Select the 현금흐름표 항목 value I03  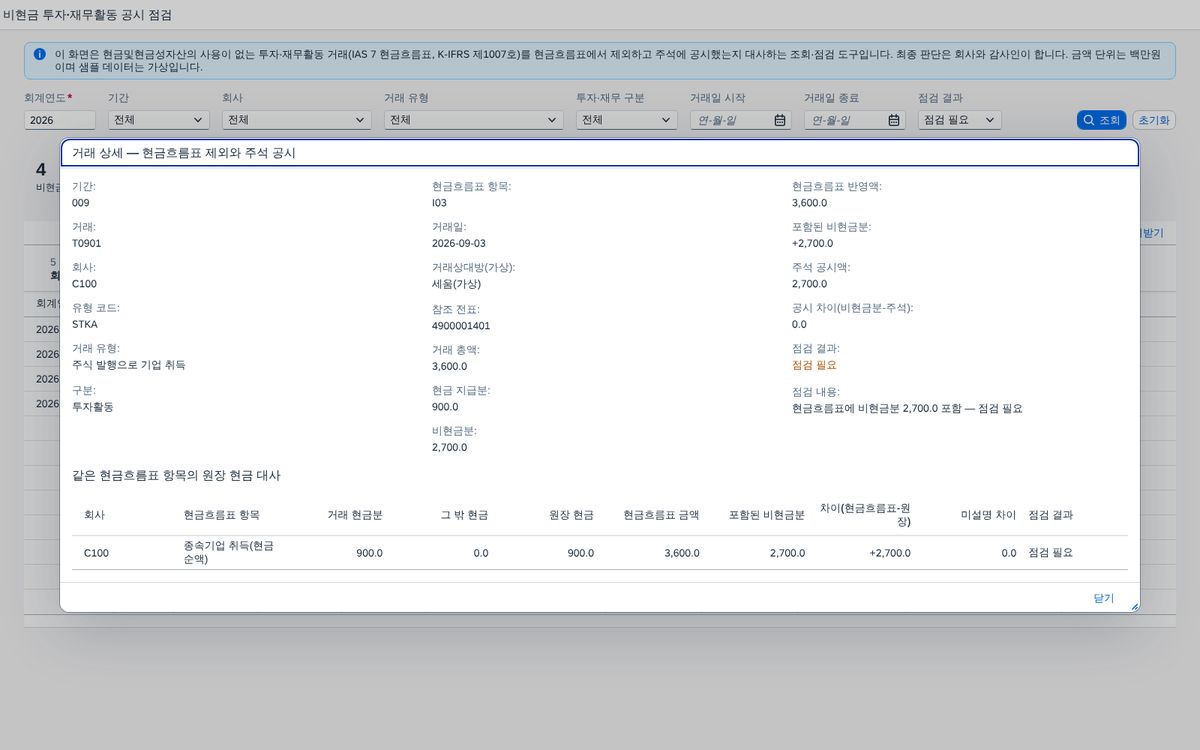coord(439,203)
